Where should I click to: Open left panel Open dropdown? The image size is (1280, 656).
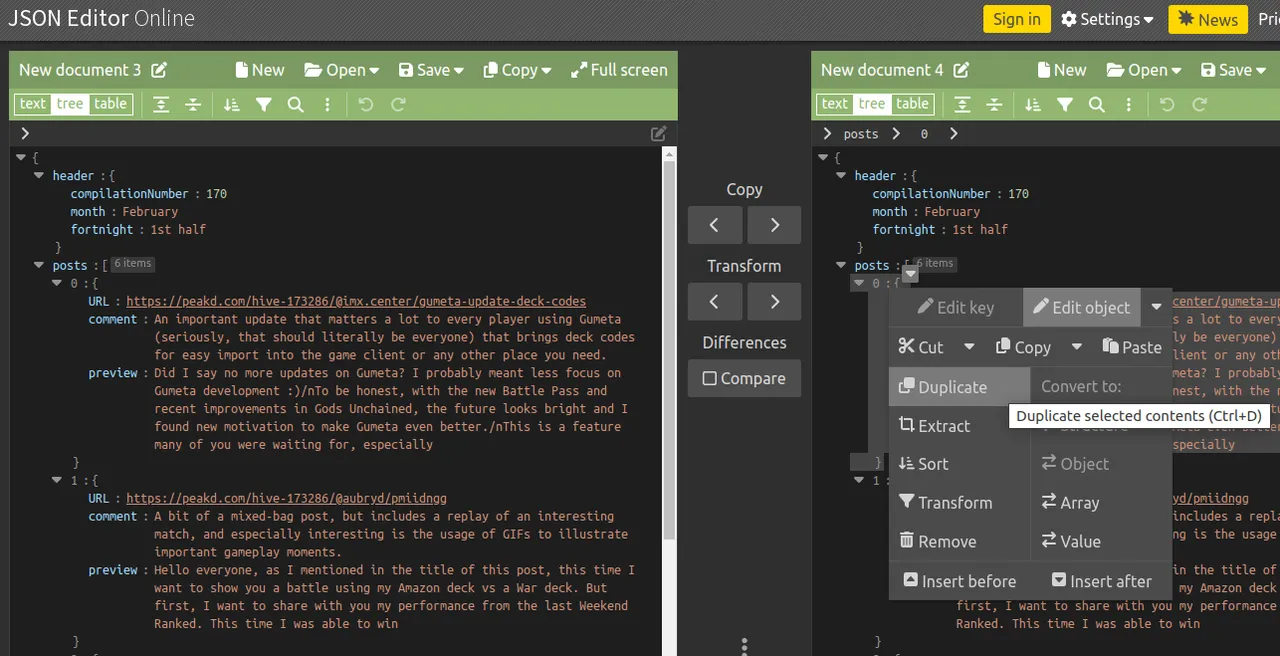342,70
